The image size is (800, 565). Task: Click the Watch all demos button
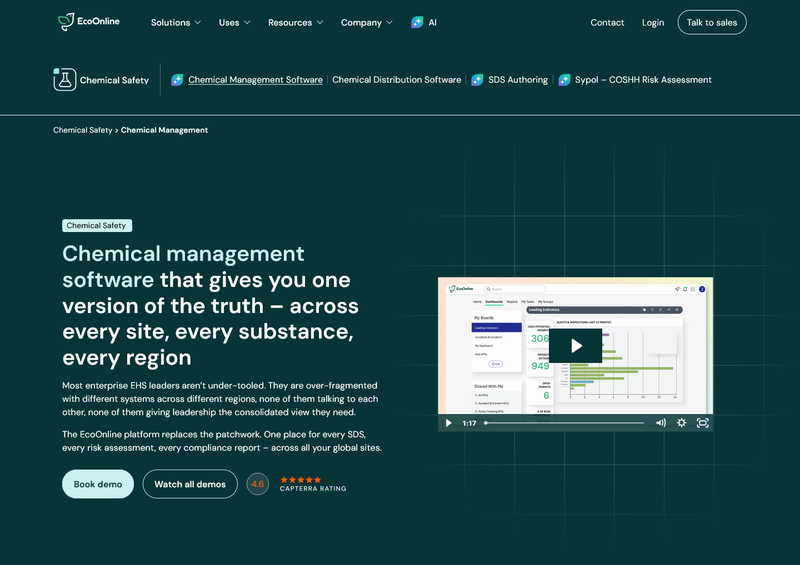point(190,484)
